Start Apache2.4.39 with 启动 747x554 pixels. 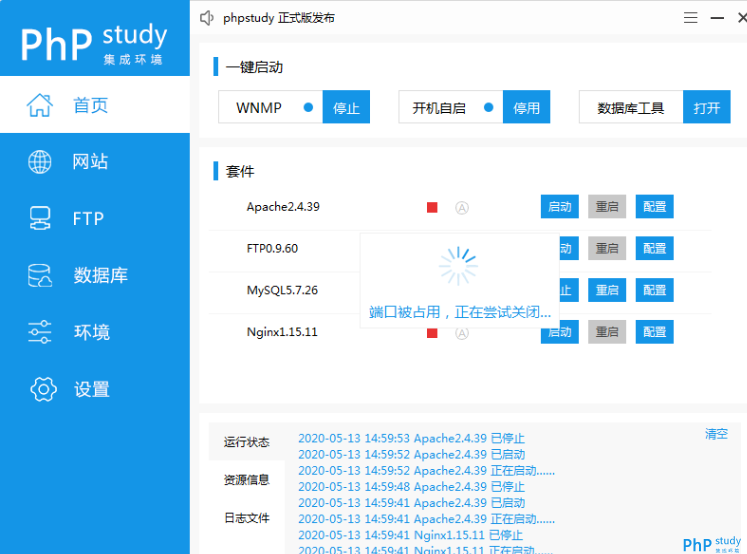click(x=559, y=206)
